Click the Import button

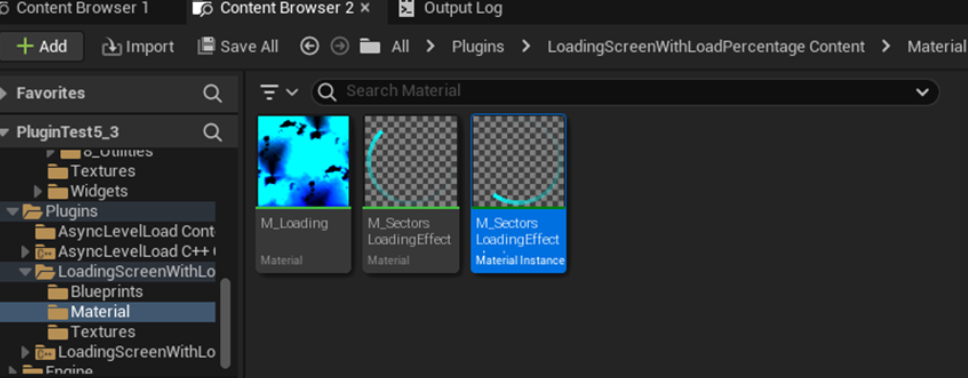point(138,47)
